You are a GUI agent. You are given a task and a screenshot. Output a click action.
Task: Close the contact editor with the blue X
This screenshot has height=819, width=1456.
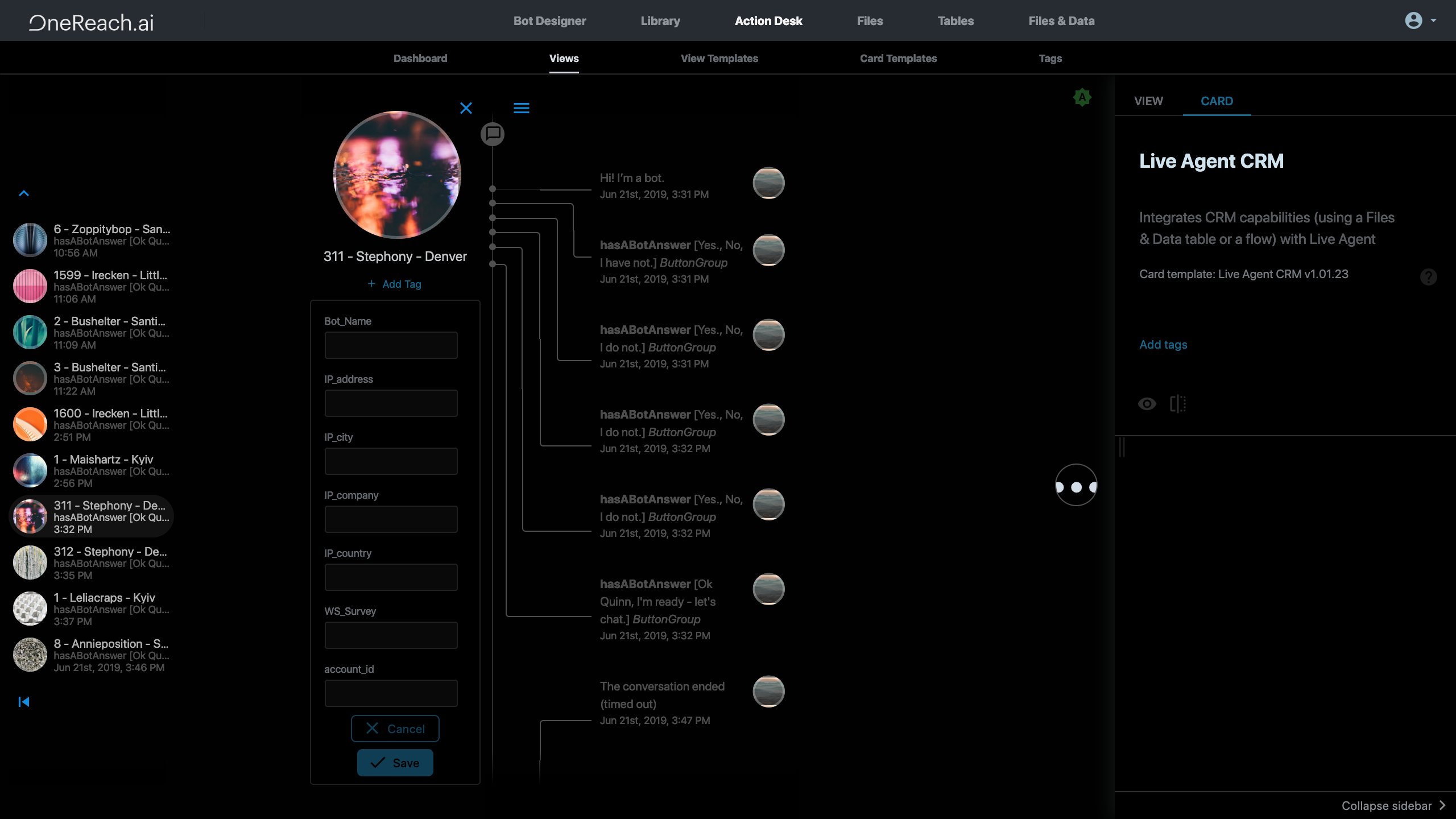coord(466,108)
